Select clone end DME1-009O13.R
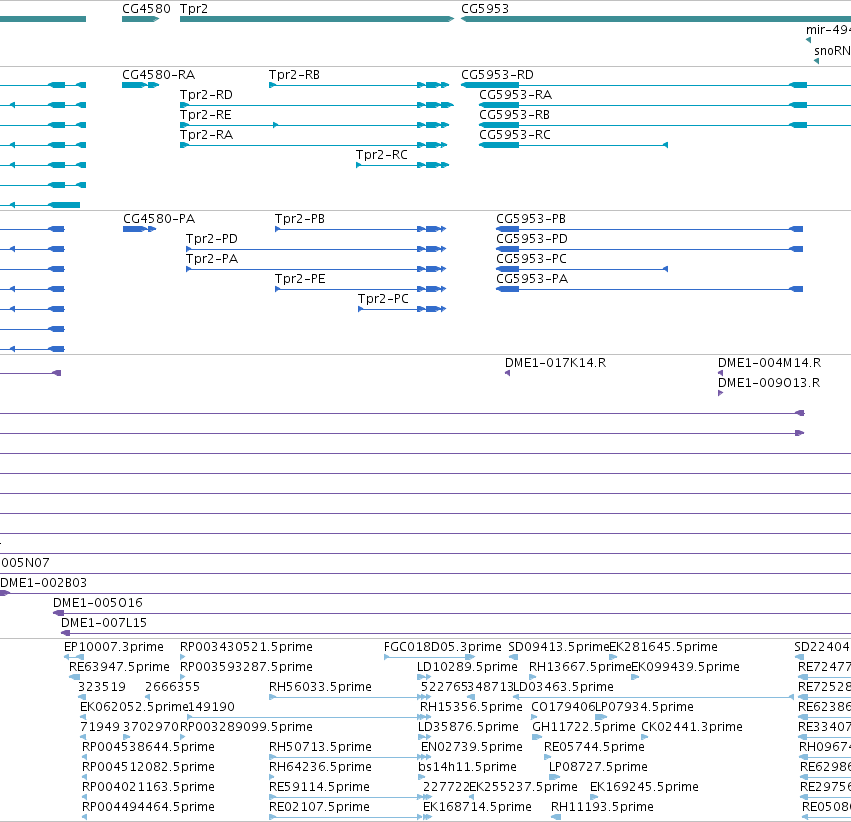 pos(769,383)
